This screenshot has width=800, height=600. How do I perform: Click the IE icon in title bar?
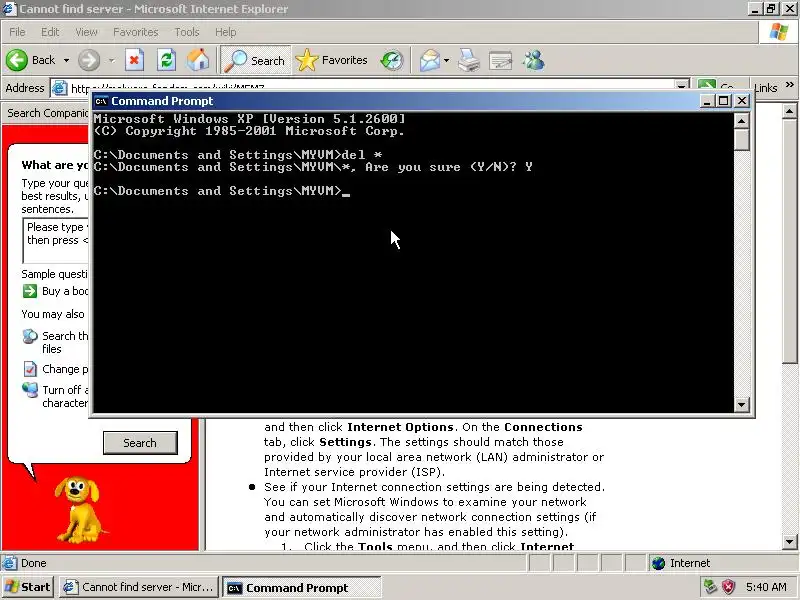pyautogui.click(x=9, y=9)
